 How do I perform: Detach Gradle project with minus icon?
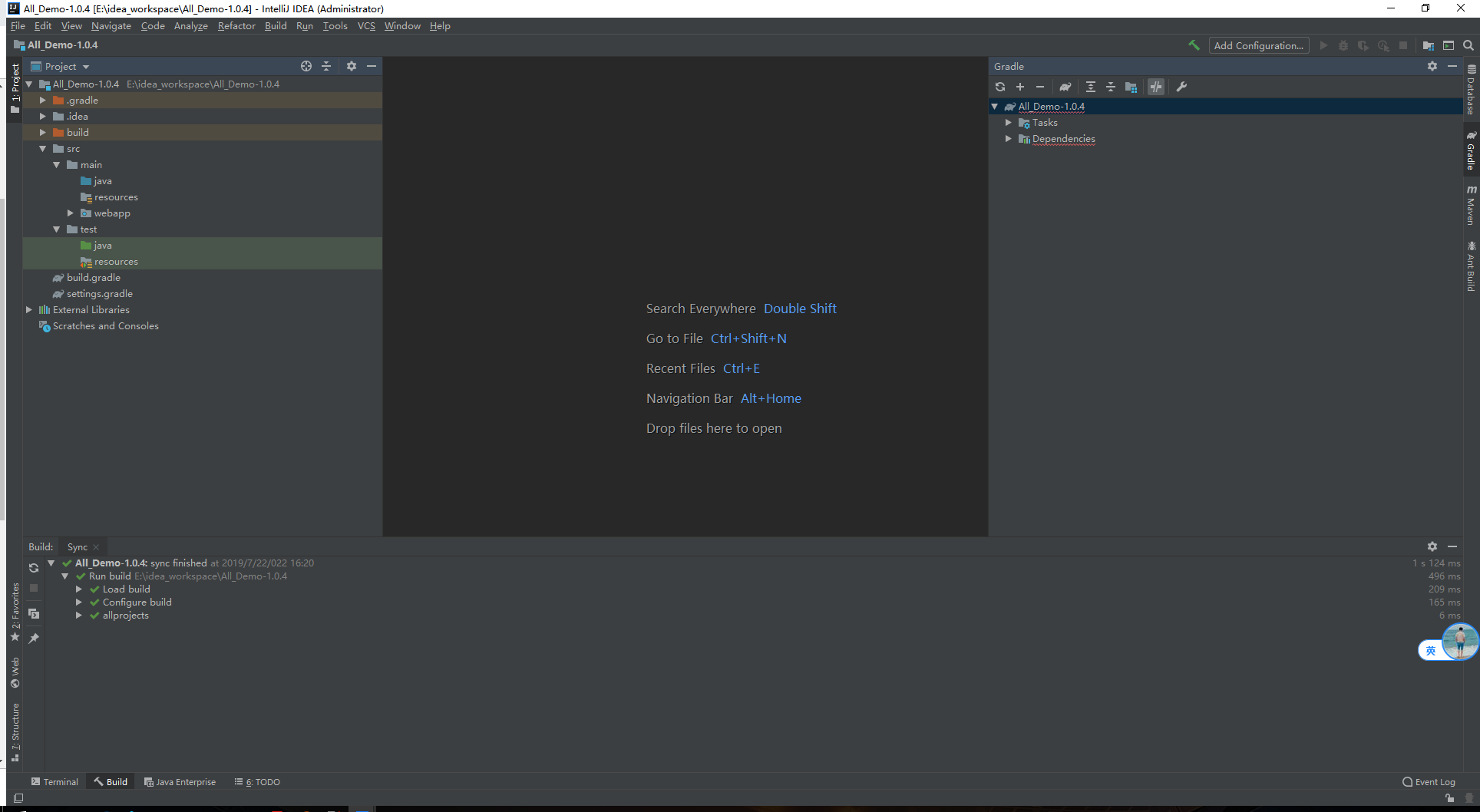(1040, 87)
